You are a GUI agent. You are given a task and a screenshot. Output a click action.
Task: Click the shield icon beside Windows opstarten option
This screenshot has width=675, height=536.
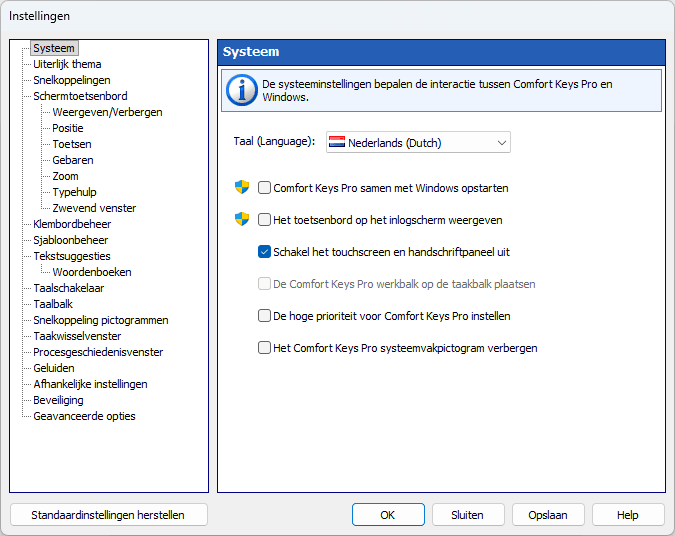tap(242, 187)
